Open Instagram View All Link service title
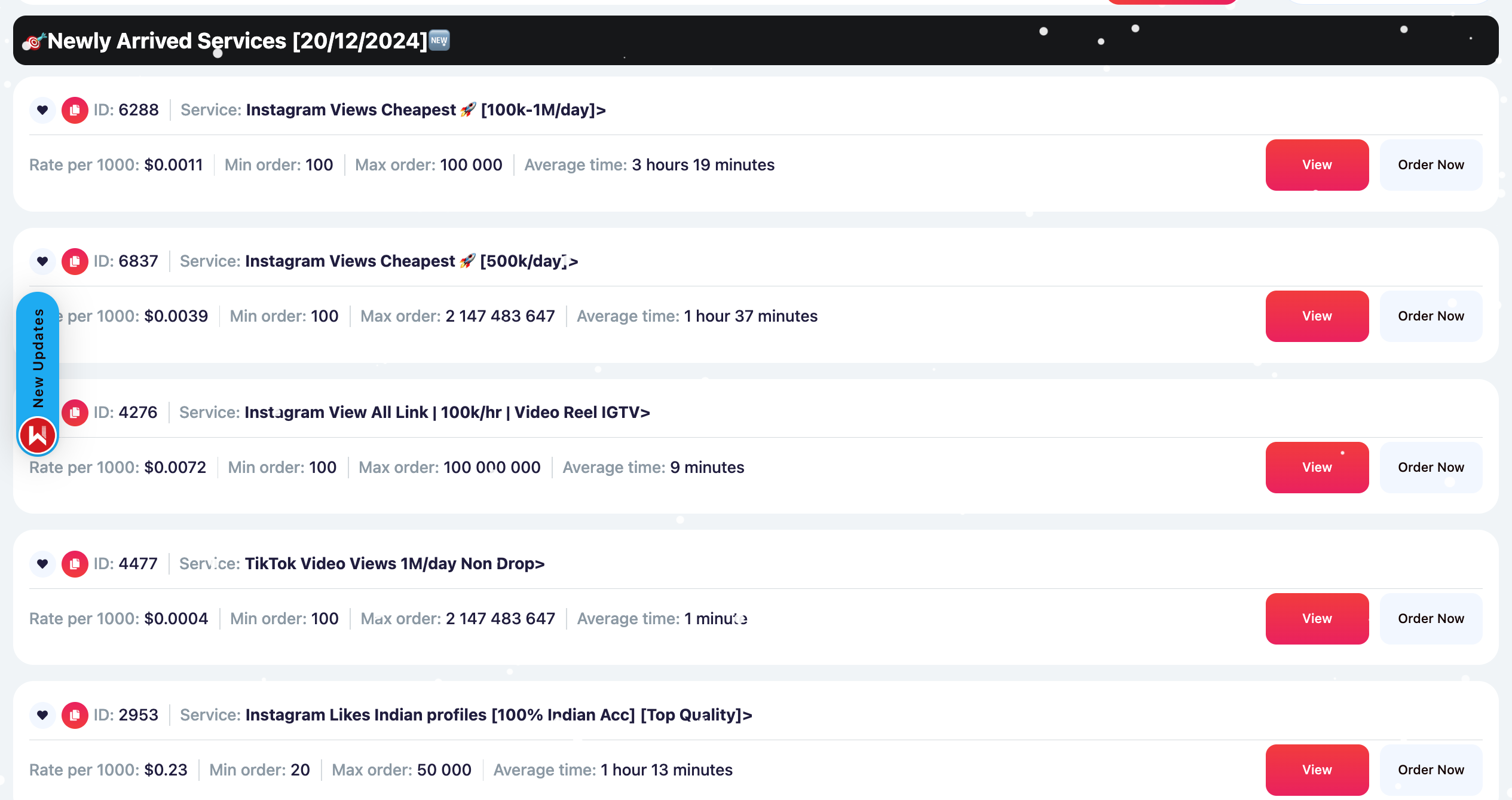 coord(447,413)
